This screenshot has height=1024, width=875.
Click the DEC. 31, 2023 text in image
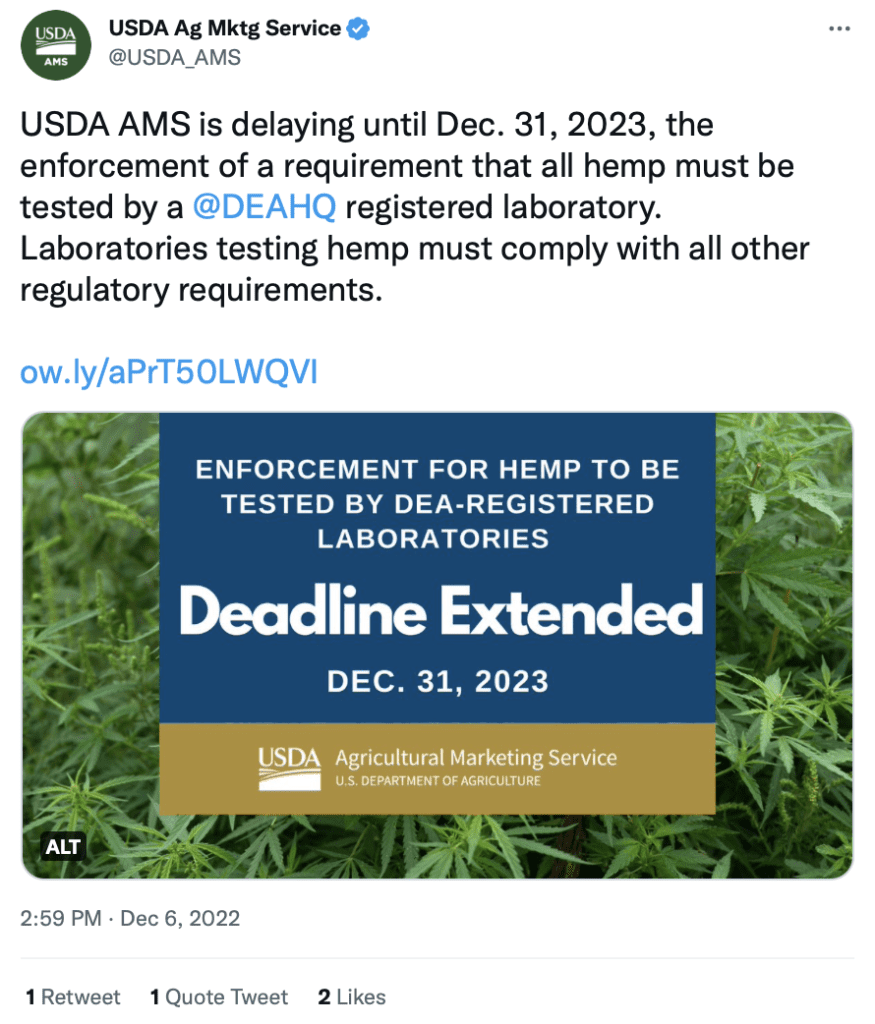437,680
